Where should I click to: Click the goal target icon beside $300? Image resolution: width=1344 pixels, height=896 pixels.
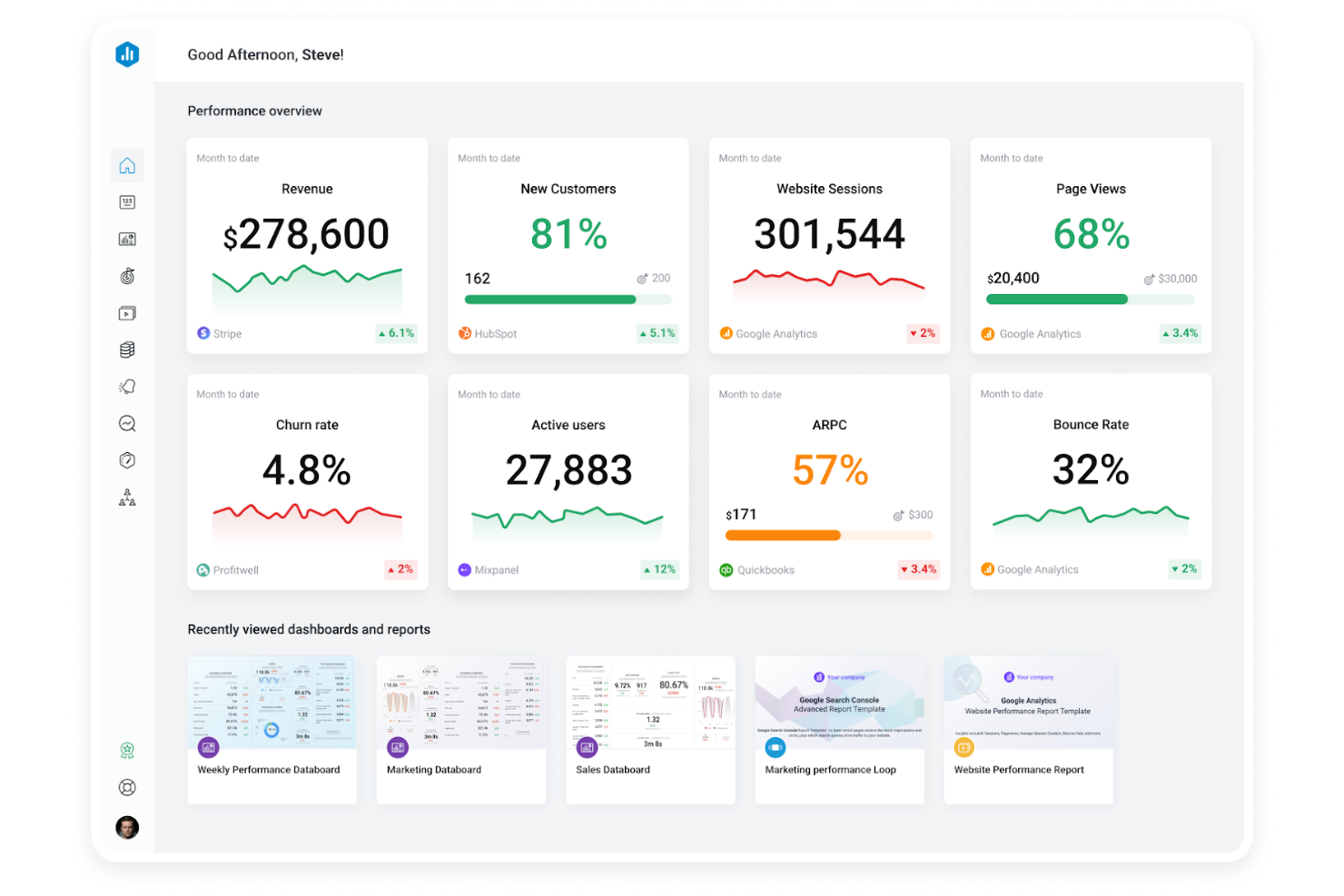898,515
